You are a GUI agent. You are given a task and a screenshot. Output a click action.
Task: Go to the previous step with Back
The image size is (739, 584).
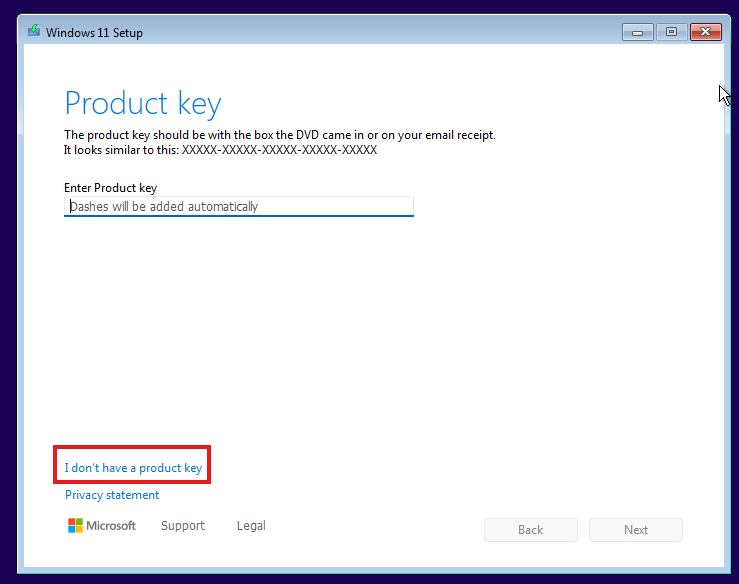click(531, 530)
